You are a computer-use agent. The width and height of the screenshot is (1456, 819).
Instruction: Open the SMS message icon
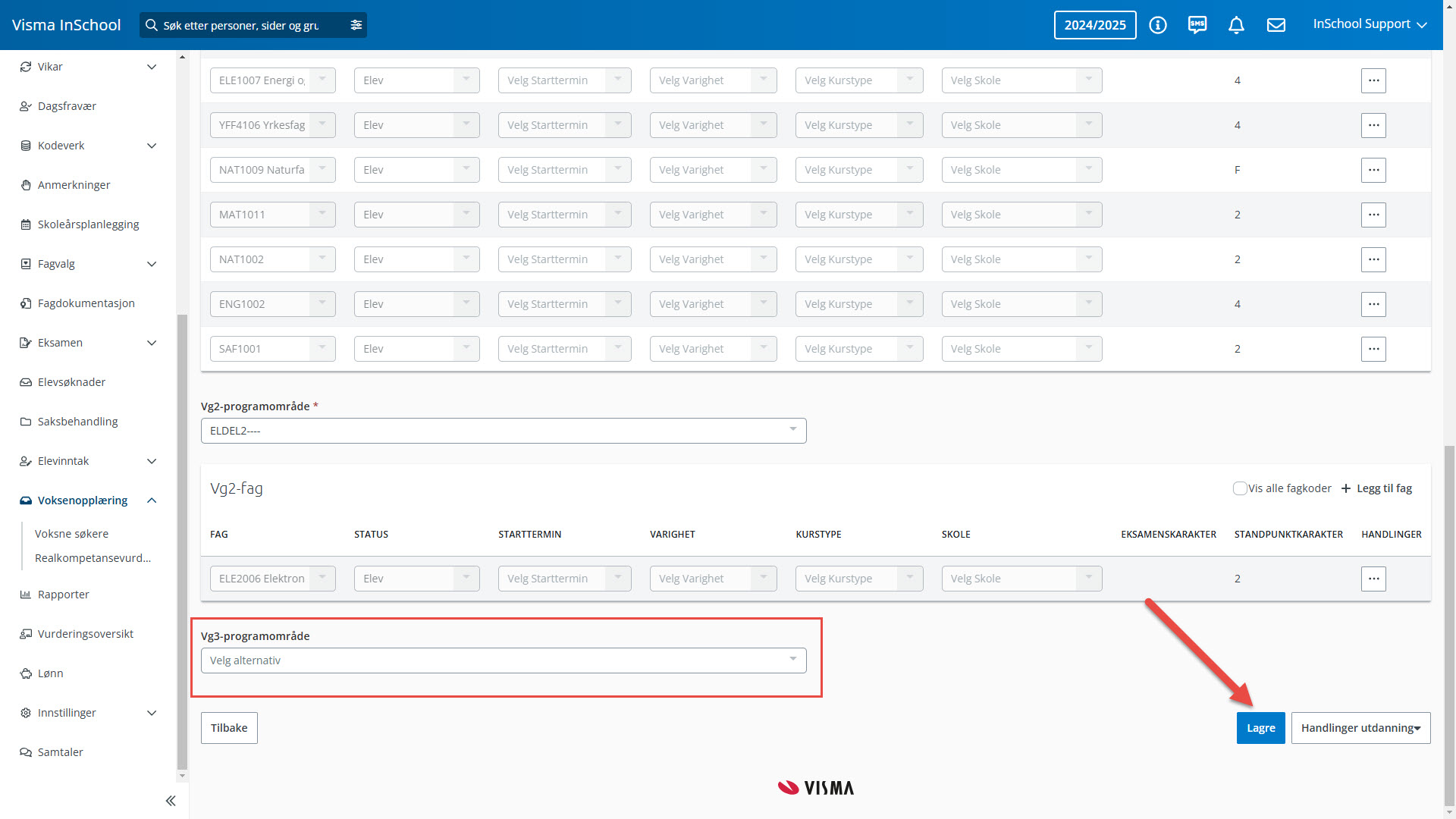tap(1197, 25)
